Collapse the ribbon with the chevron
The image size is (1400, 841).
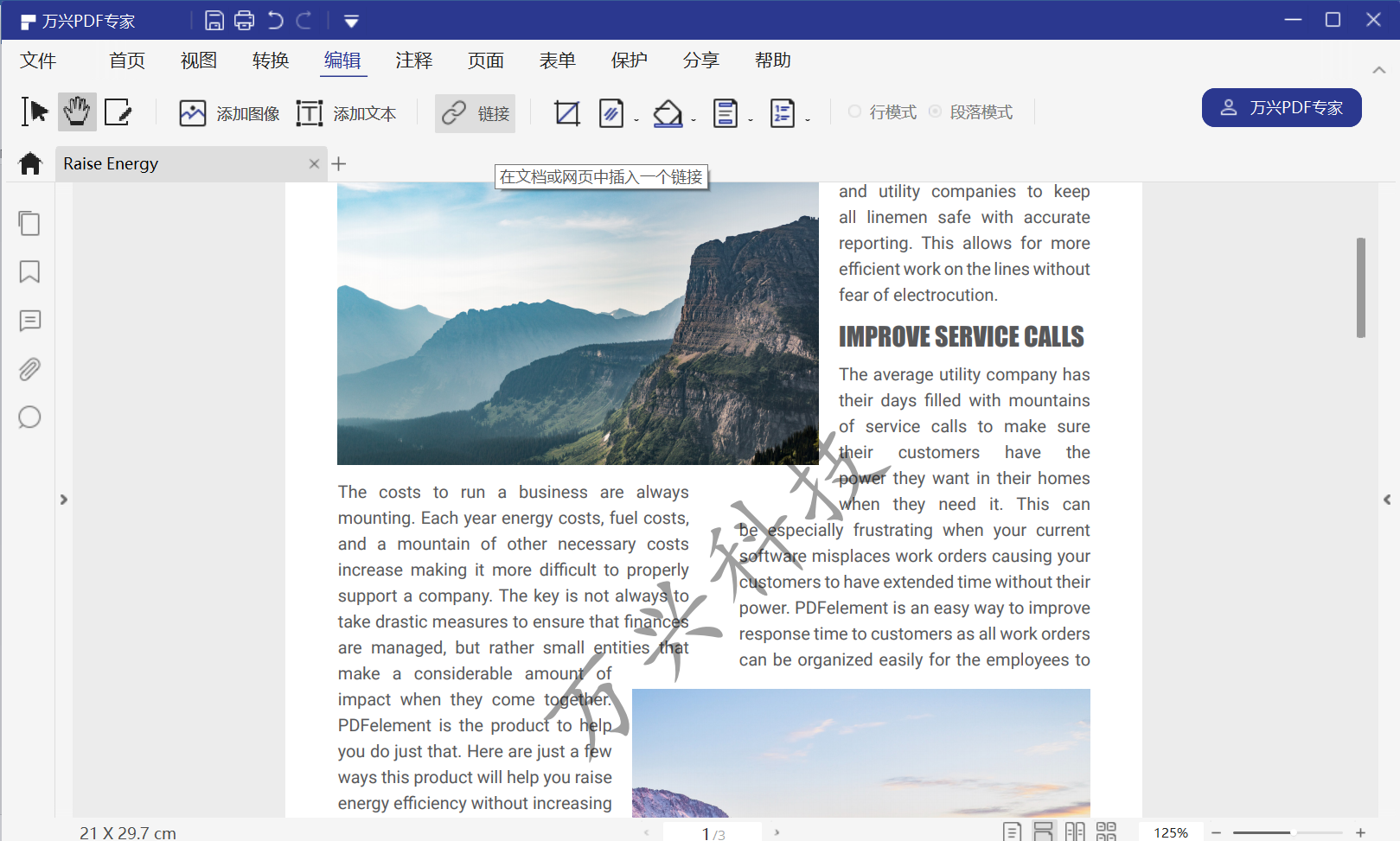point(1379,70)
